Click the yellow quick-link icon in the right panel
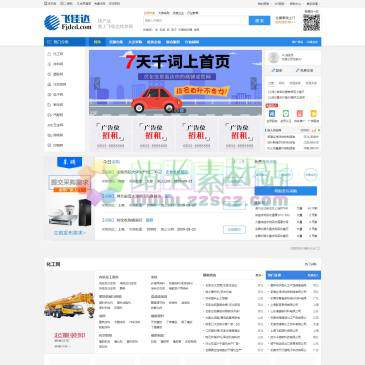 click(313, 114)
